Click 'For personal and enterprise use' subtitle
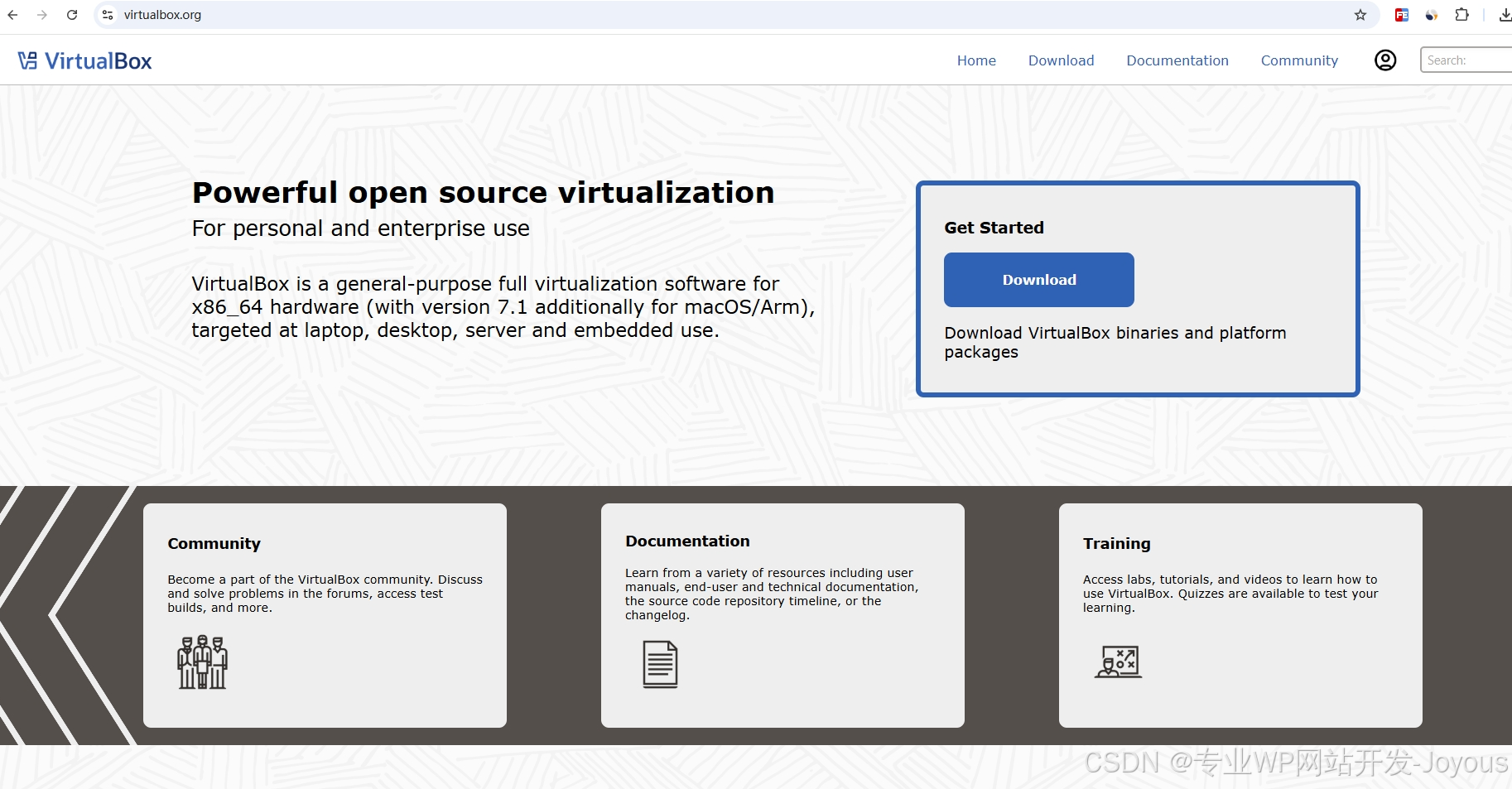The image size is (1512, 789). pos(360,229)
